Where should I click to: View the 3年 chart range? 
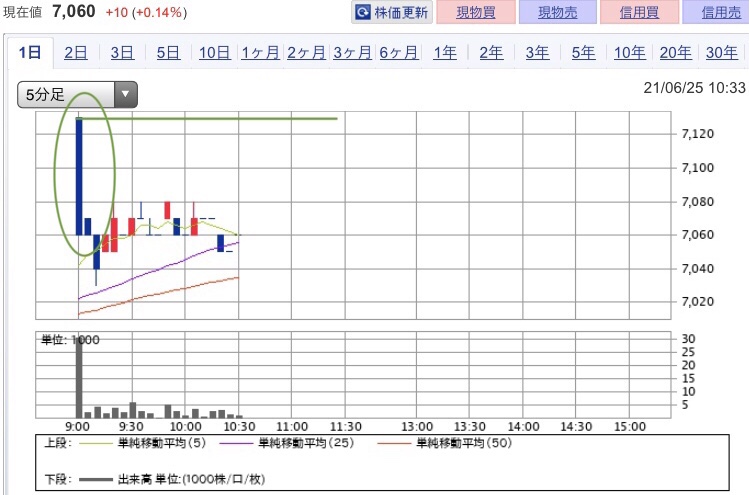pyautogui.click(x=537, y=52)
